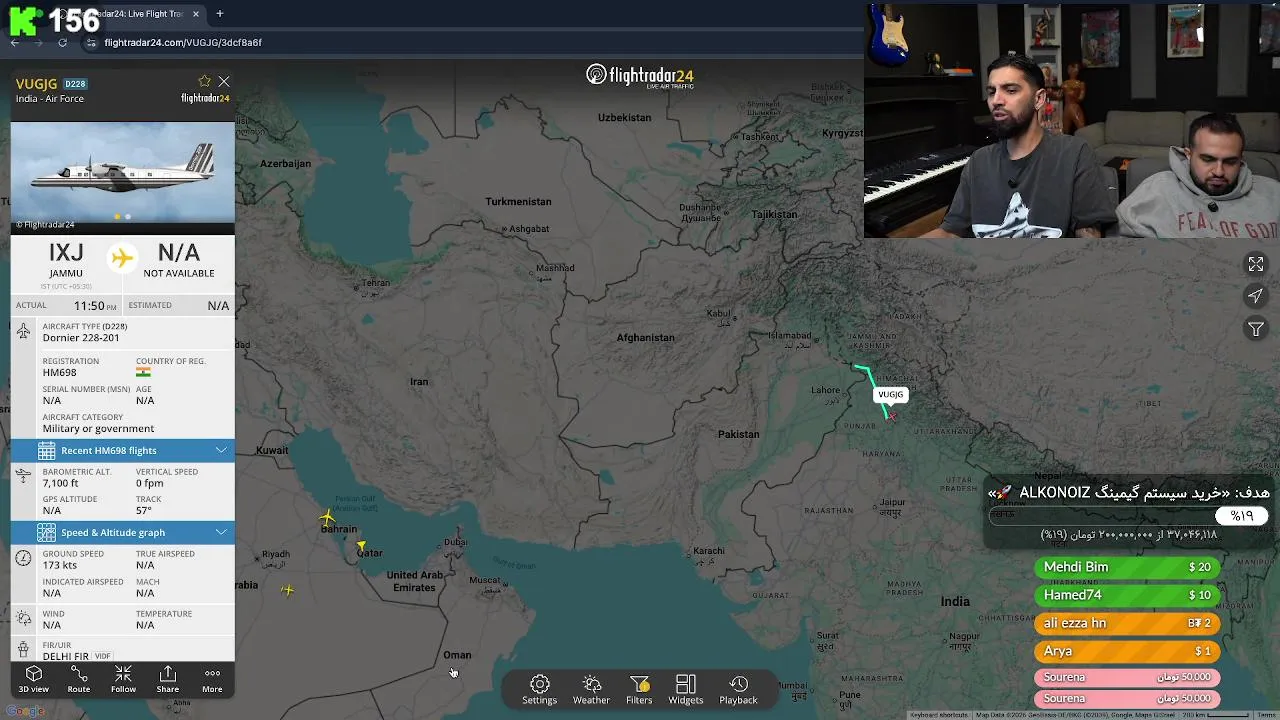Click the India flag country of registration
The image size is (1280, 720).
click(x=143, y=372)
